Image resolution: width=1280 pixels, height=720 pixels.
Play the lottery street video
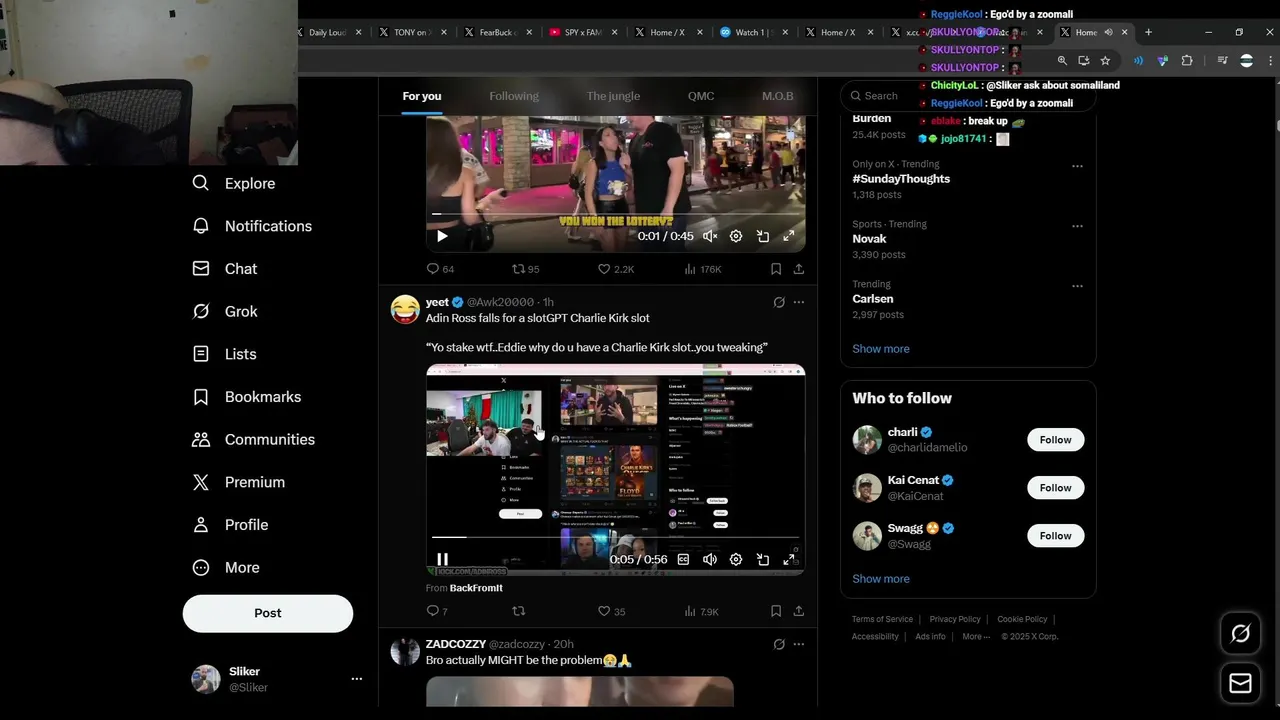click(442, 236)
